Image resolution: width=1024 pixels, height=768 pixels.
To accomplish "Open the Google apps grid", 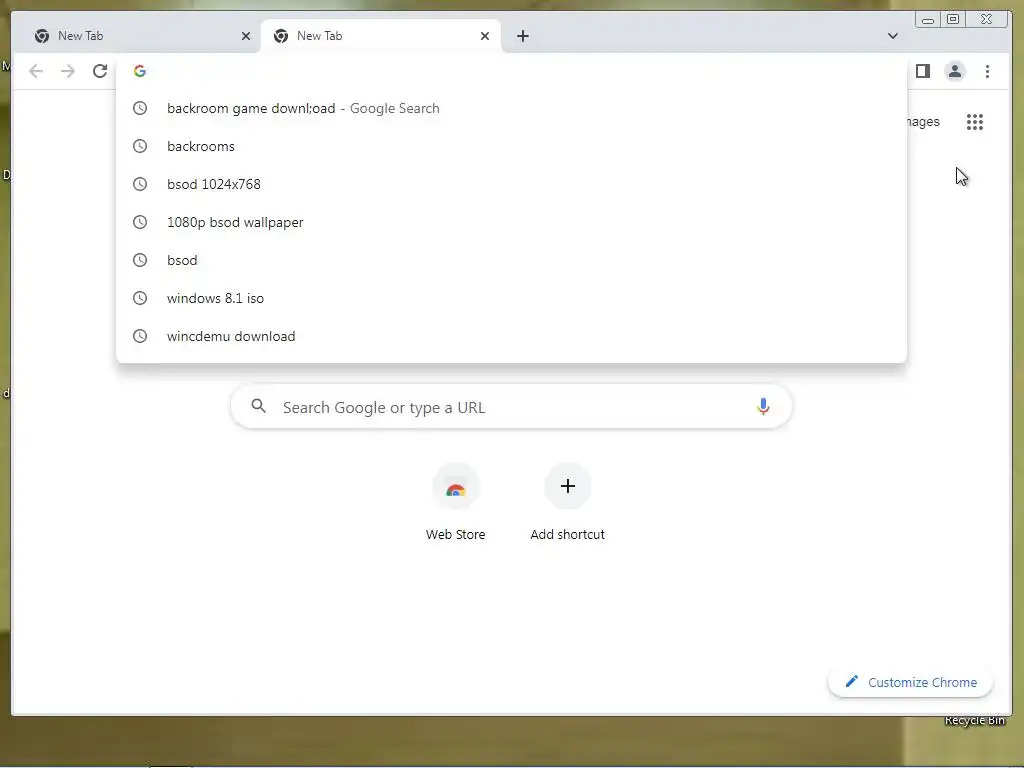I will point(975,121).
